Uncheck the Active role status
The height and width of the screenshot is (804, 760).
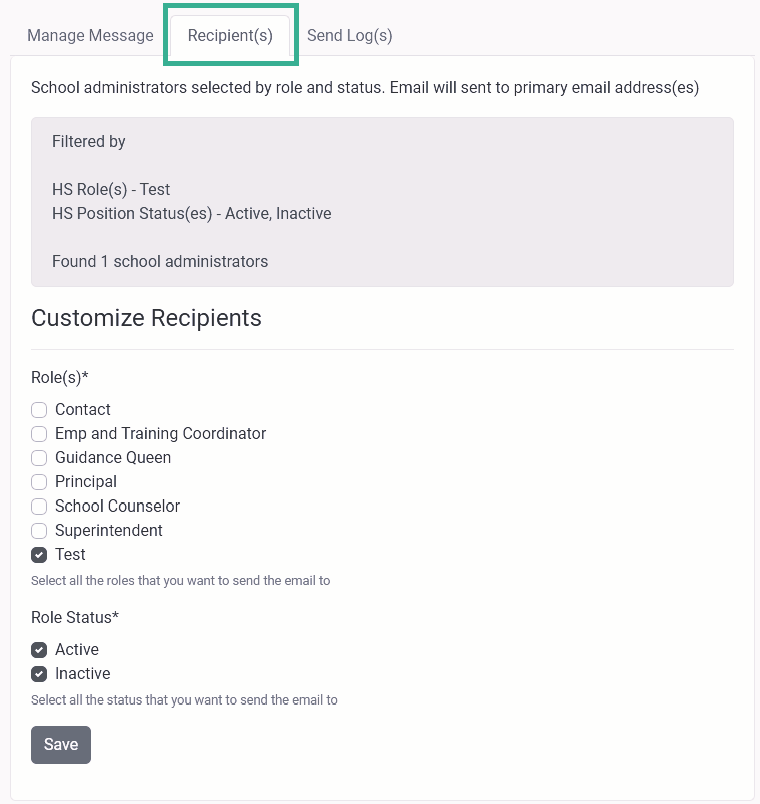(39, 650)
